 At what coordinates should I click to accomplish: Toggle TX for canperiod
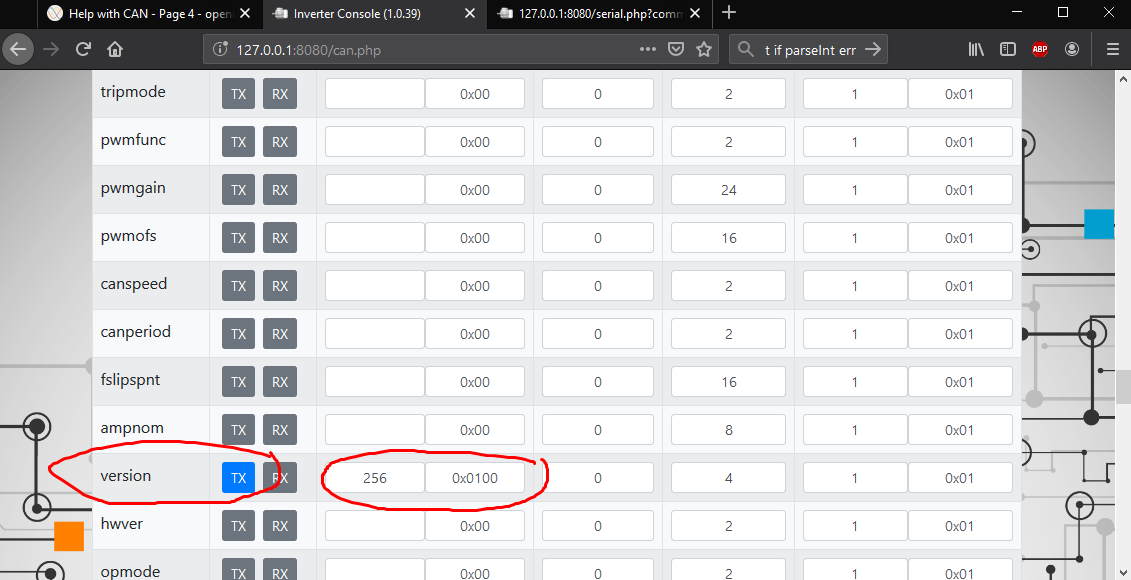(x=238, y=334)
